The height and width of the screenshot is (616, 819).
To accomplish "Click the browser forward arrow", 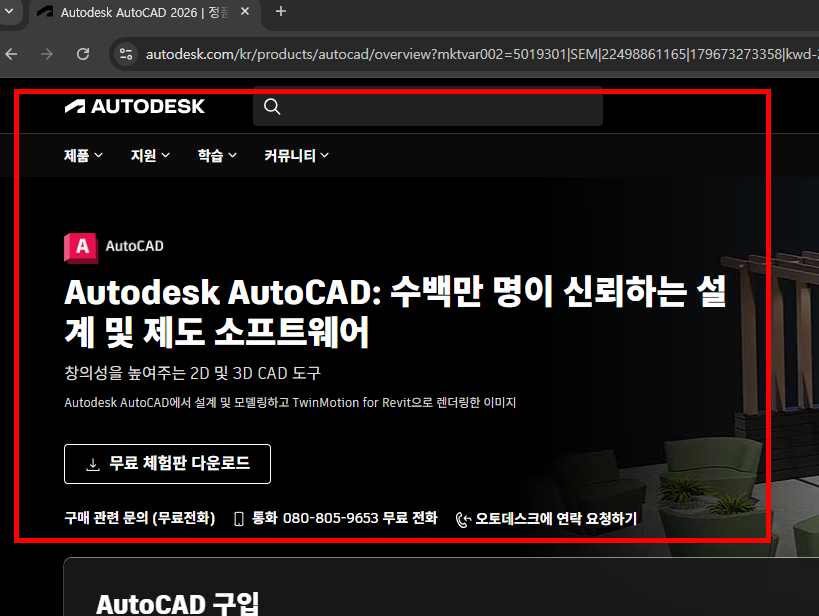I will coord(46,54).
